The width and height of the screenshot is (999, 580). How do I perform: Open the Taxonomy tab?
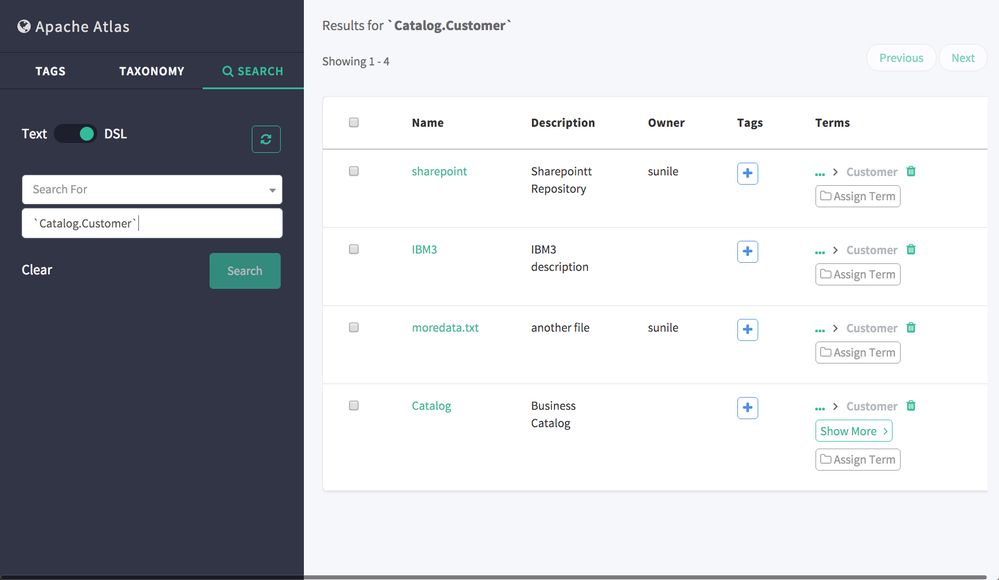152,71
